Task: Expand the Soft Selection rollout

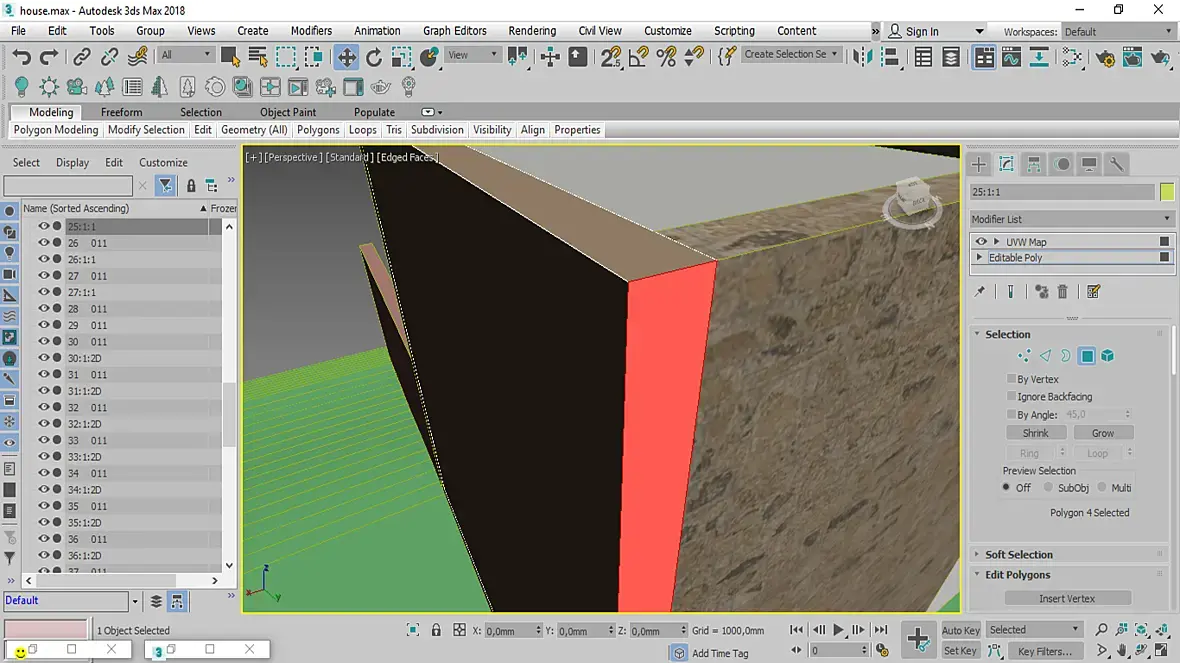Action: [x=1018, y=555]
